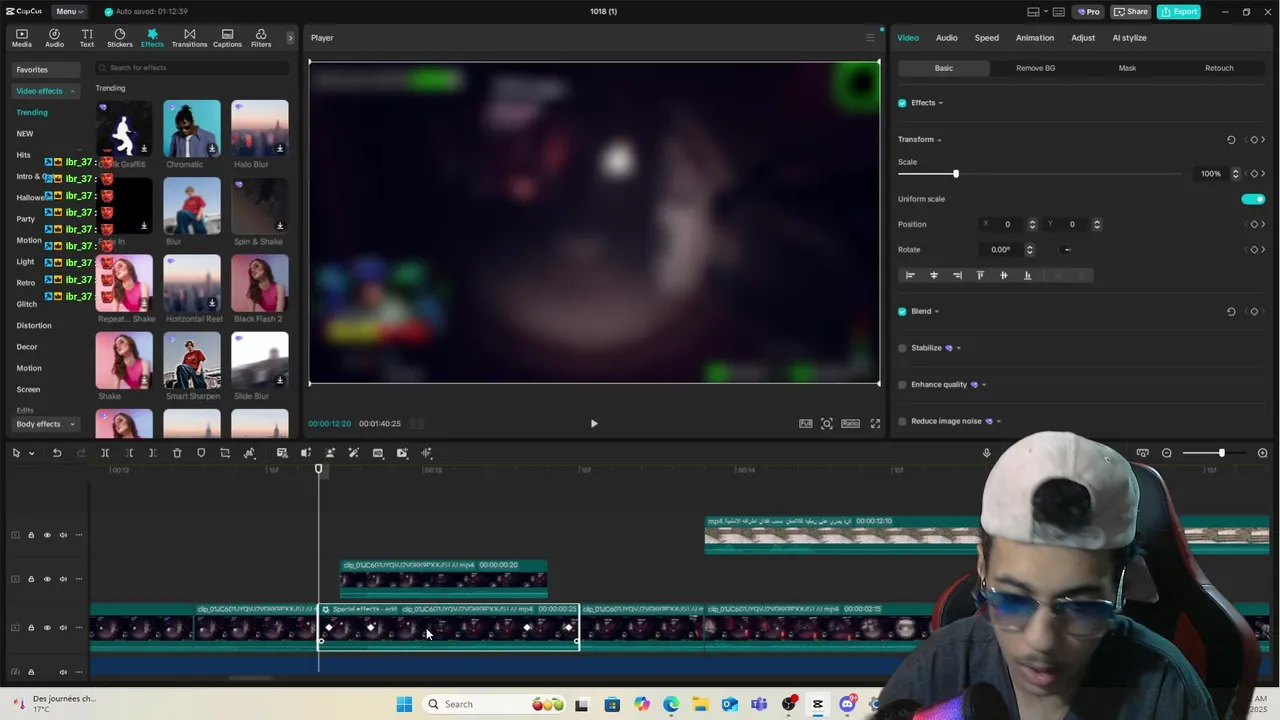Click search for effects field

192,68
